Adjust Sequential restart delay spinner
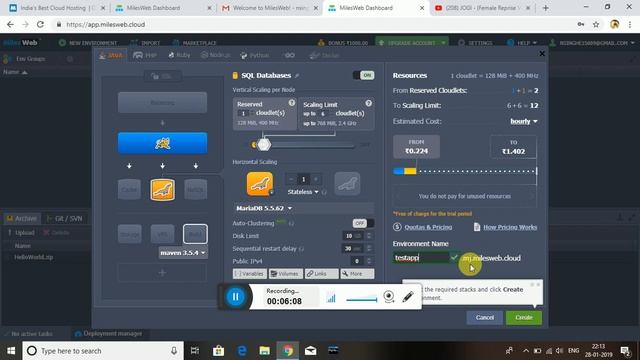The image size is (640, 360). coord(369,248)
